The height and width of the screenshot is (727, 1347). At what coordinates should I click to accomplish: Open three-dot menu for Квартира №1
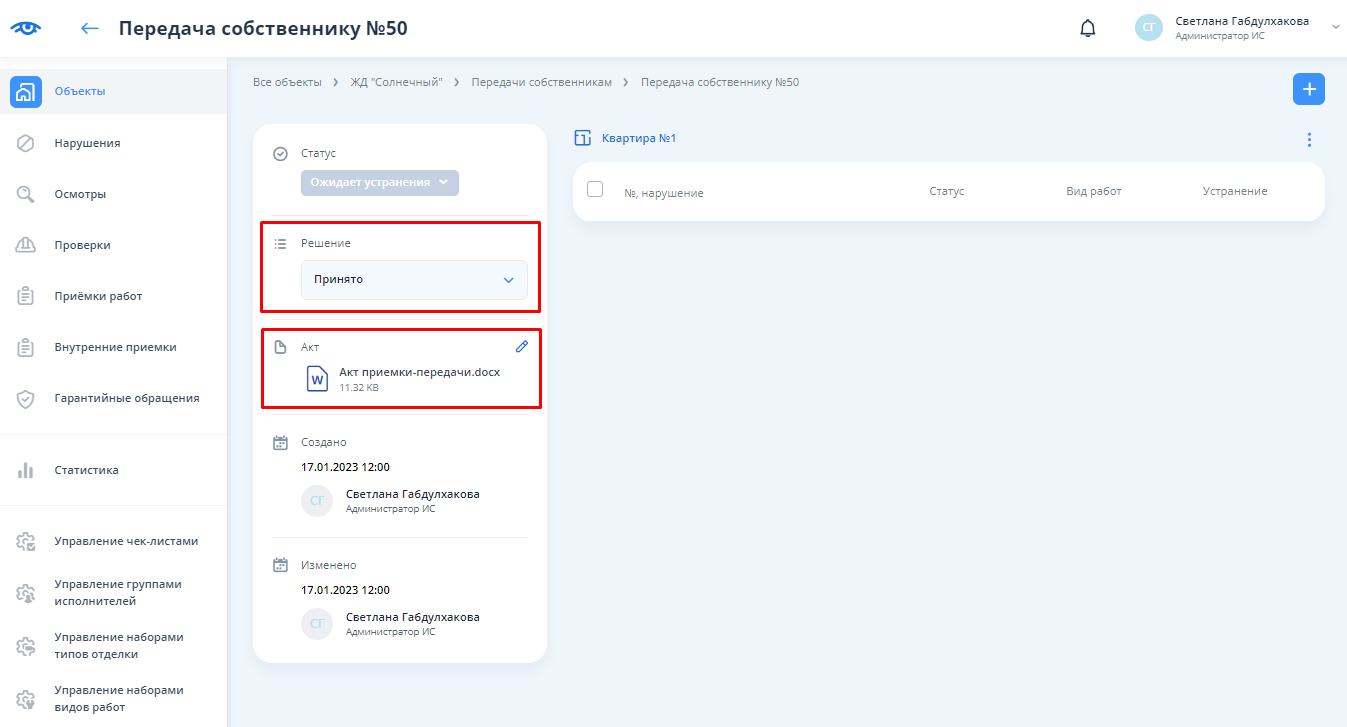1309,140
